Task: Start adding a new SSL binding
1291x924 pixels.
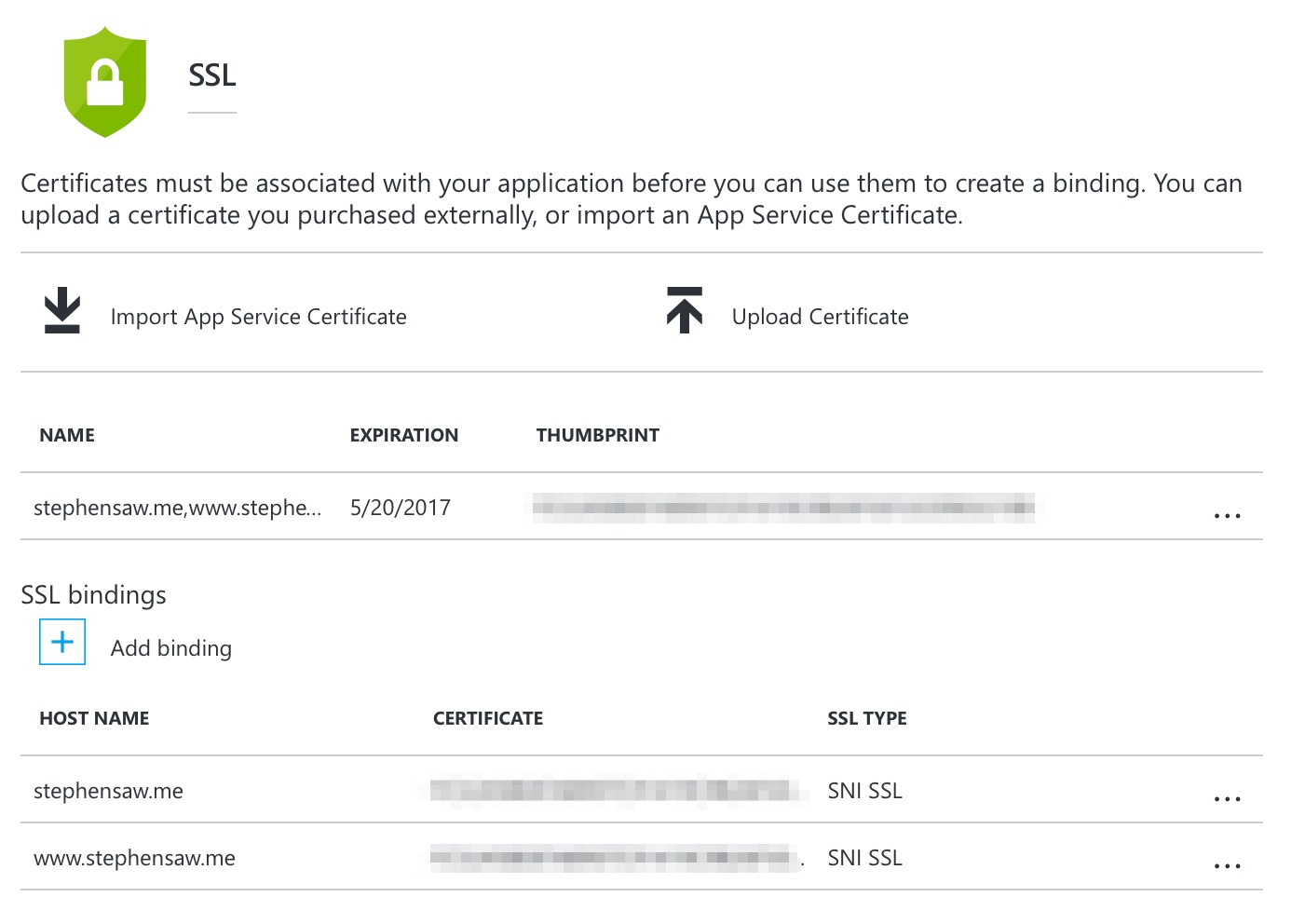Action: pyautogui.click(x=170, y=647)
